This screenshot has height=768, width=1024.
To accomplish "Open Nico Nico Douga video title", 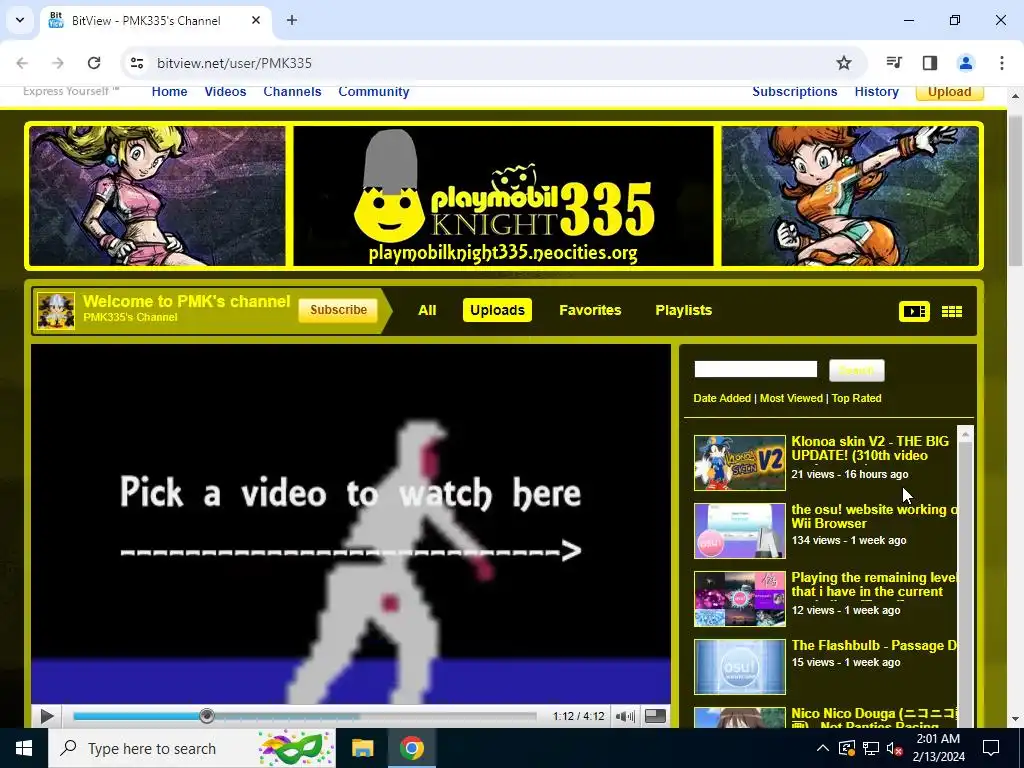I will pyautogui.click(x=874, y=718).
